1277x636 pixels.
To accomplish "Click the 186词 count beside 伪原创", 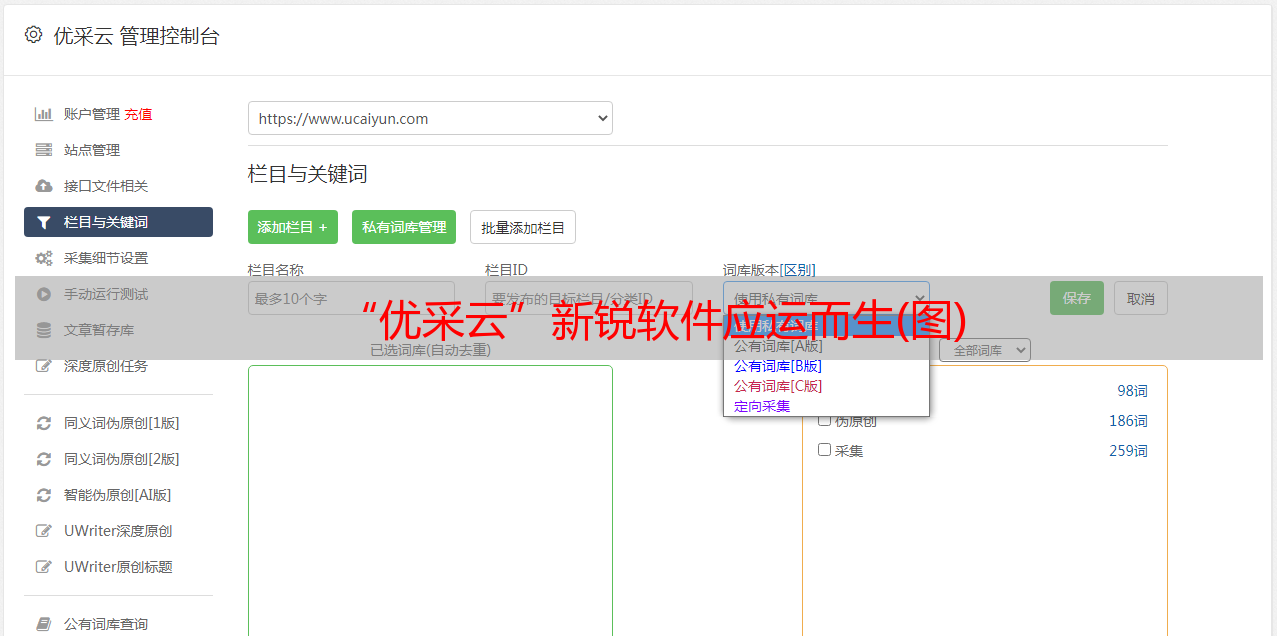I will click(1128, 421).
